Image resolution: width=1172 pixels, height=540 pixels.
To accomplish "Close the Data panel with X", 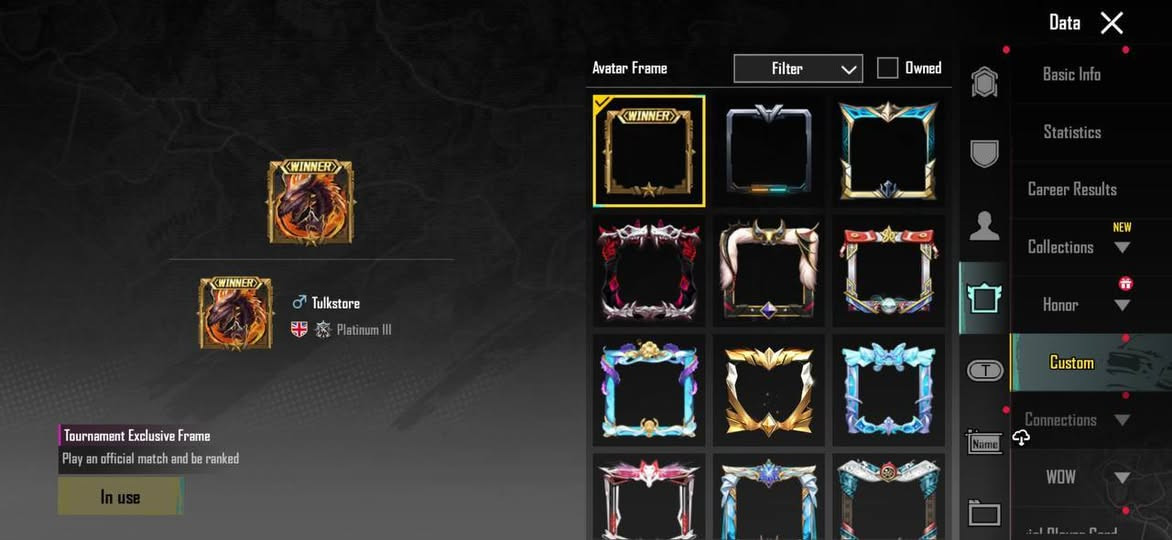I will [1111, 23].
